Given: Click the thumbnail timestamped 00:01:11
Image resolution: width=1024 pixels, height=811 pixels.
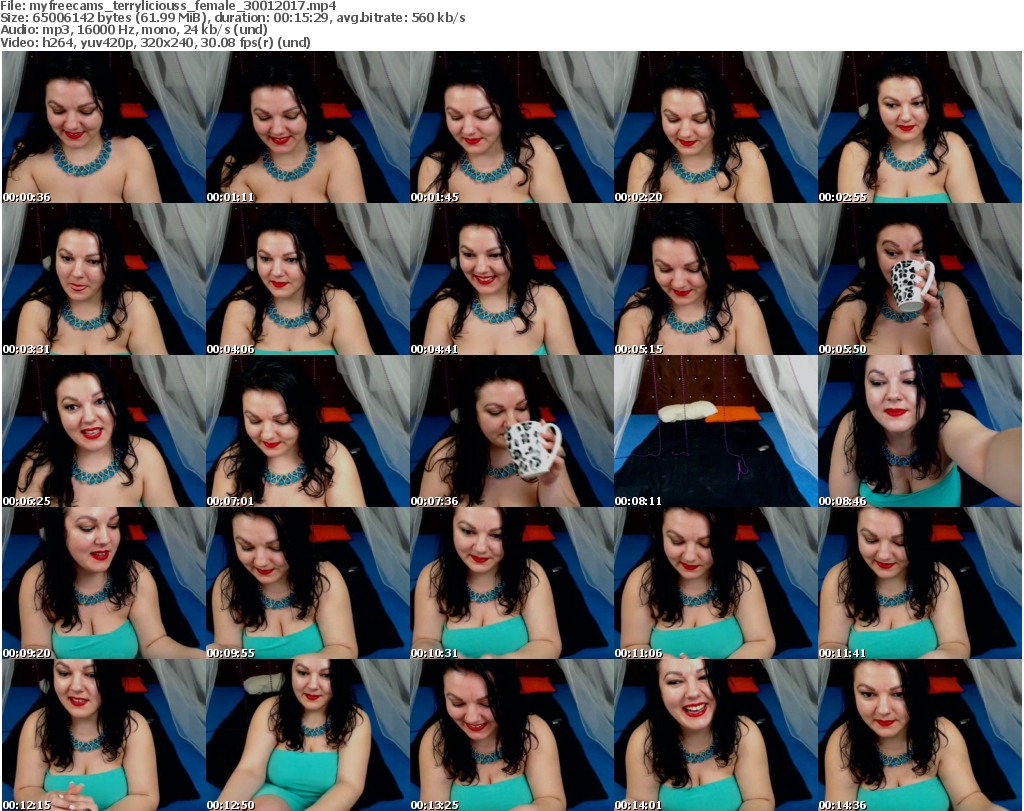Looking at the screenshot, I should point(308,127).
